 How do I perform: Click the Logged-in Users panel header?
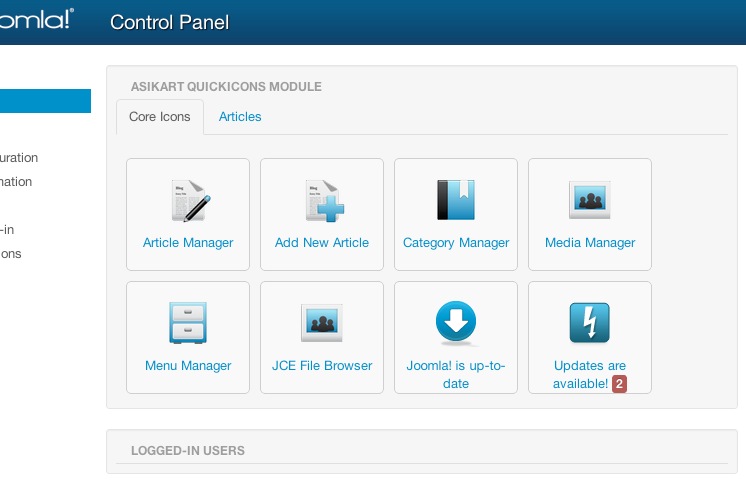[188, 451]
